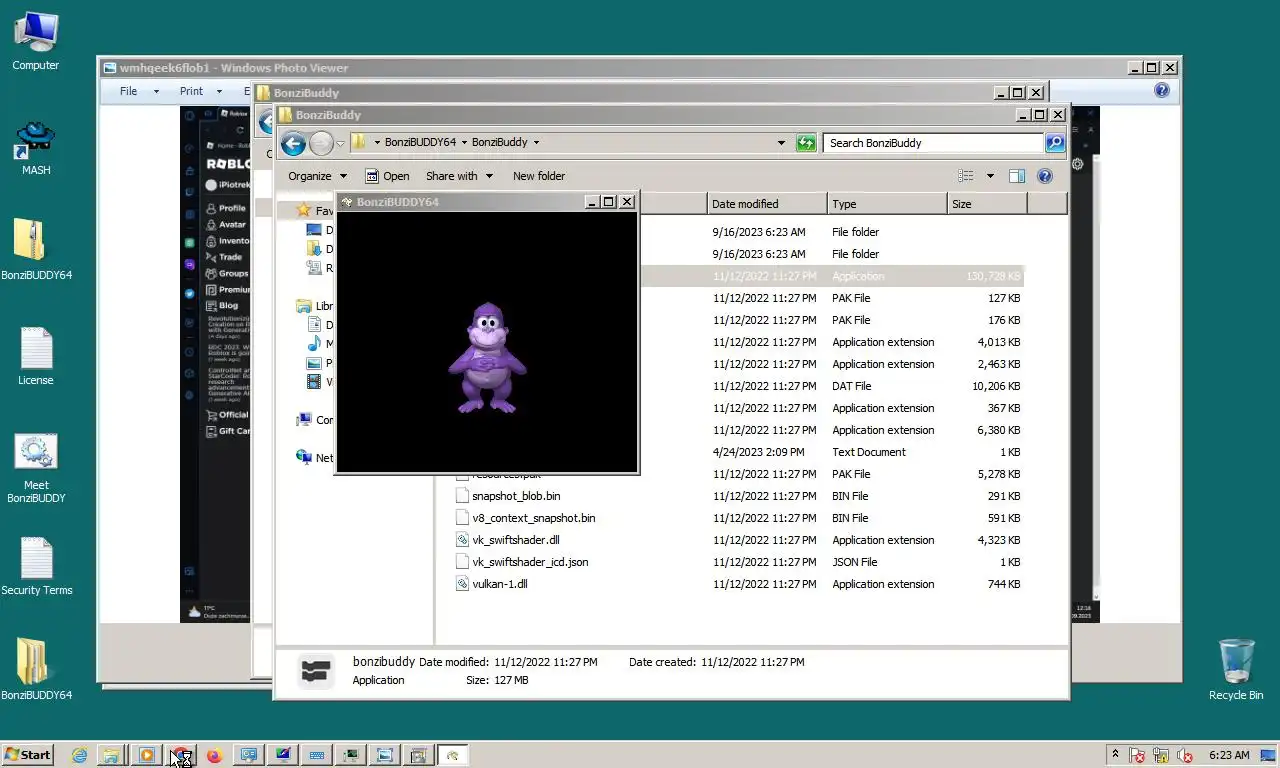Click Blog in Roblox sidebar
This screenshot has height=768, width=1280.
pos(222,305)
